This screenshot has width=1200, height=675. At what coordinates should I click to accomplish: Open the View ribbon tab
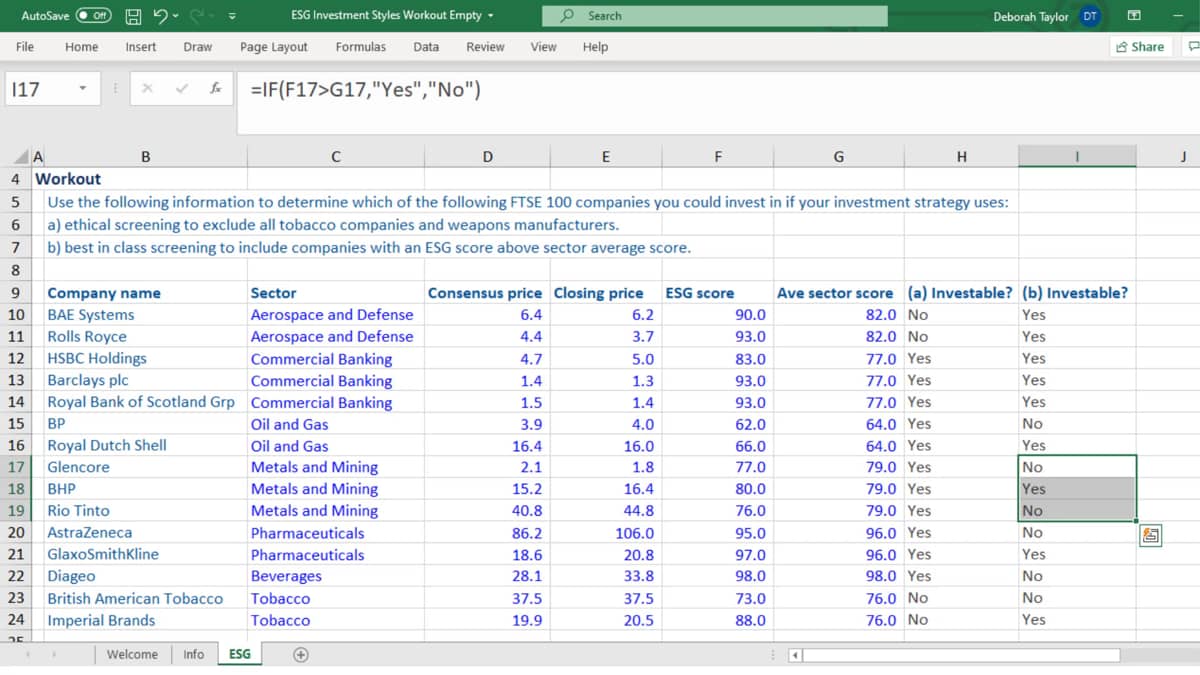pyautogui.click(x=543, y=47)
